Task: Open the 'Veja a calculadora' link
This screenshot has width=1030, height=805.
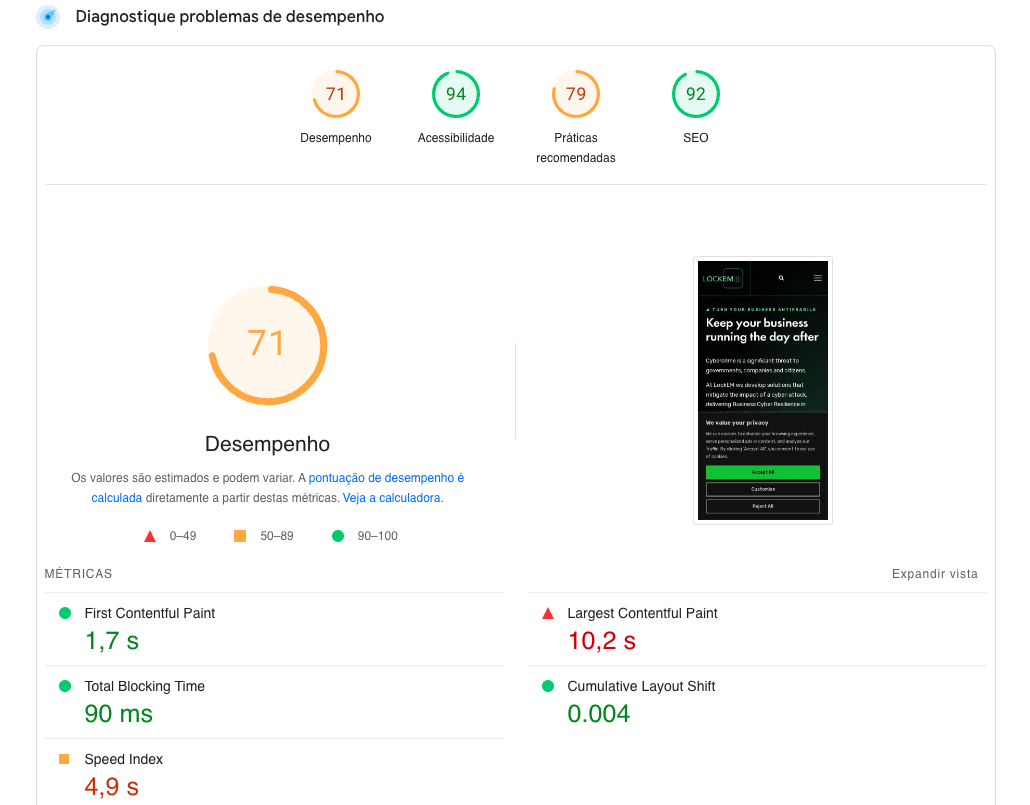Action: [x=391, y=498]
